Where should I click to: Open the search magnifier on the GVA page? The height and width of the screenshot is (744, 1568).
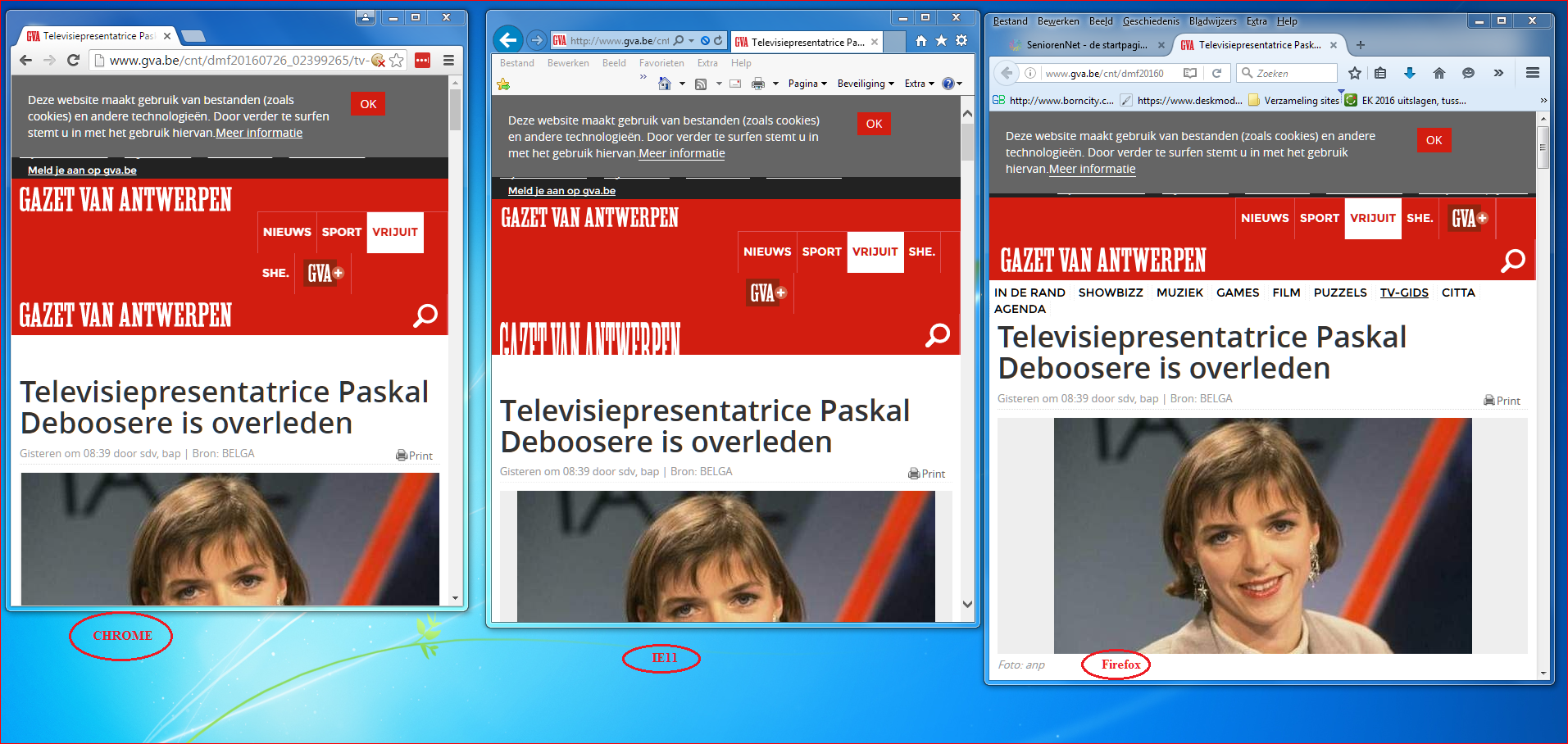point(1513,260)
